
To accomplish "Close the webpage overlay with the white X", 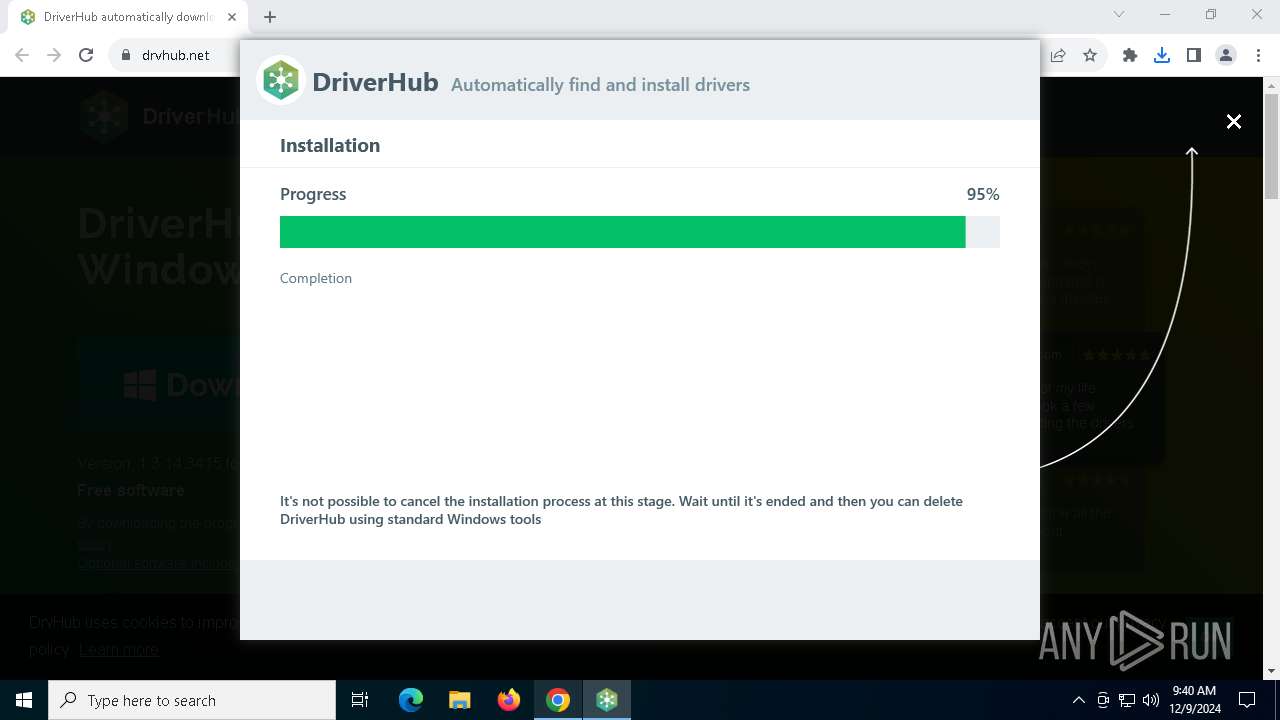I will (1234, 121).
